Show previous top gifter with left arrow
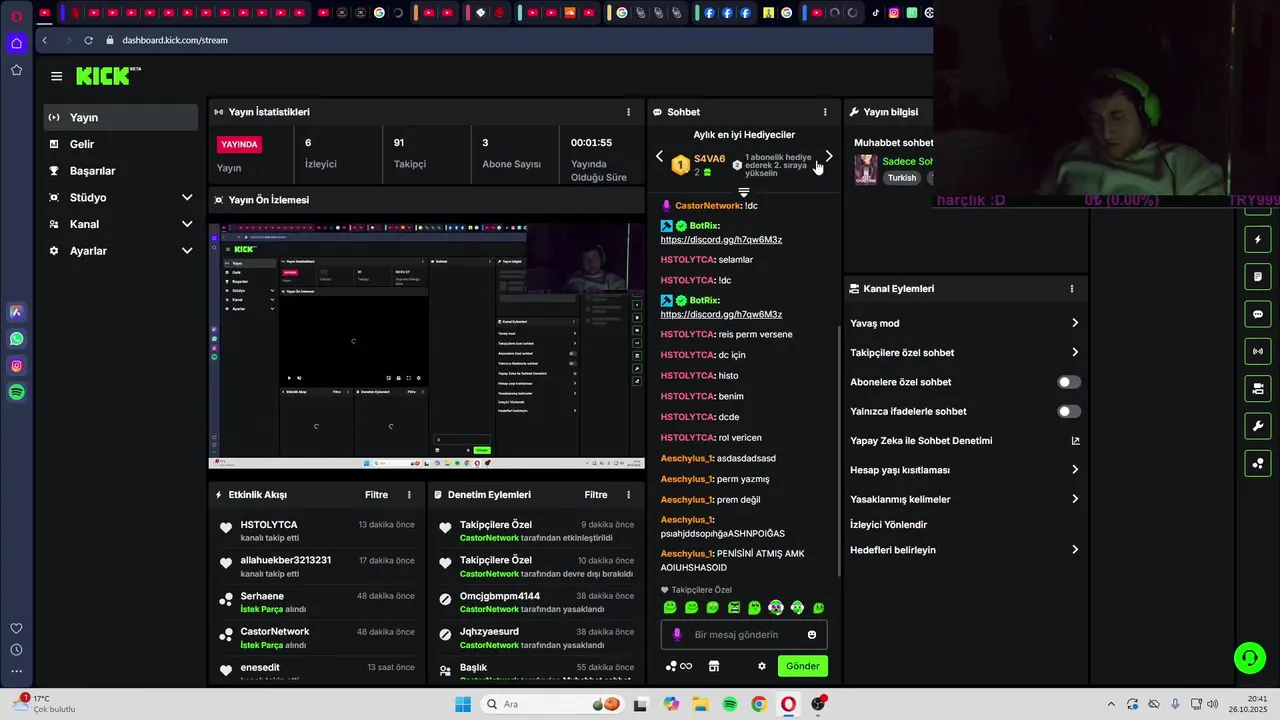The height and width of the screenshot is (720, 1280). coord(659,156)
